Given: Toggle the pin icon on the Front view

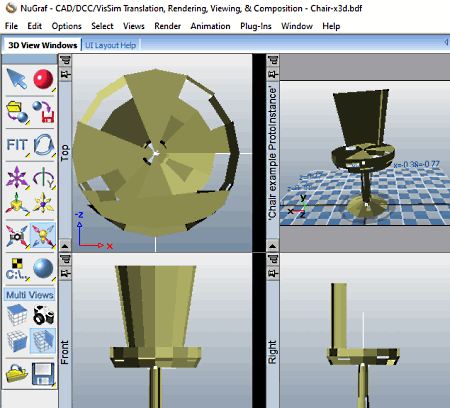Looking at the screenshot, I should [65, 274].
